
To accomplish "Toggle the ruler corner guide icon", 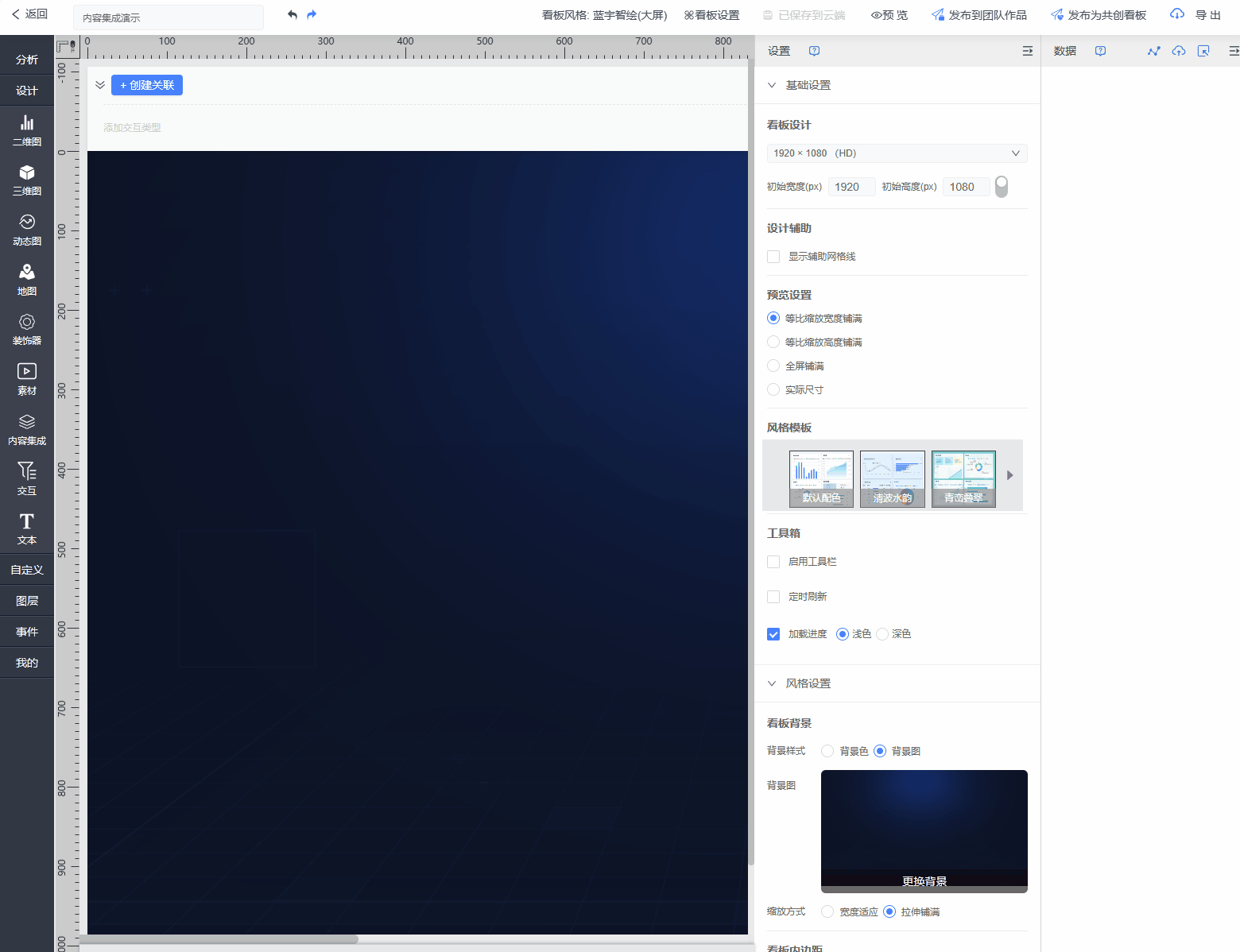I will click(67, 47).
